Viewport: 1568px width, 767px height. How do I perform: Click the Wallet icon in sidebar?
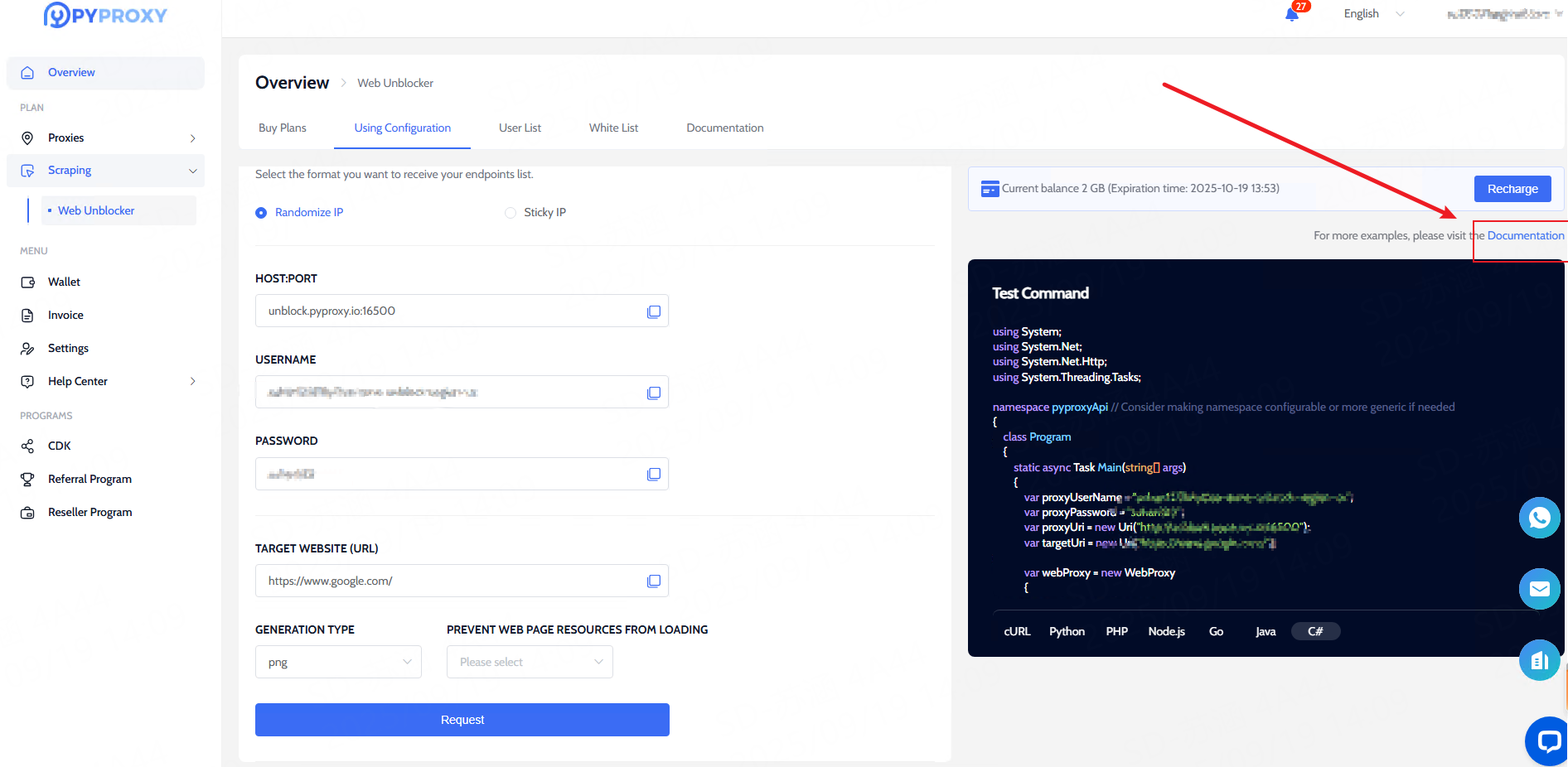27,282
